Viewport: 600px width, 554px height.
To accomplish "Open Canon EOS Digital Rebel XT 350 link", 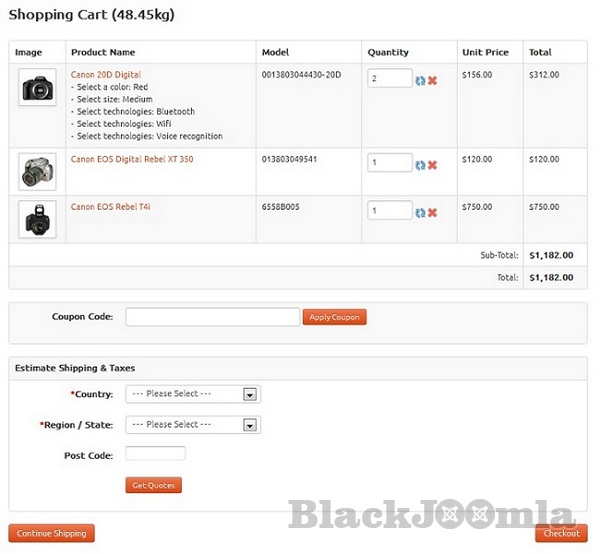I will point(132,159).
